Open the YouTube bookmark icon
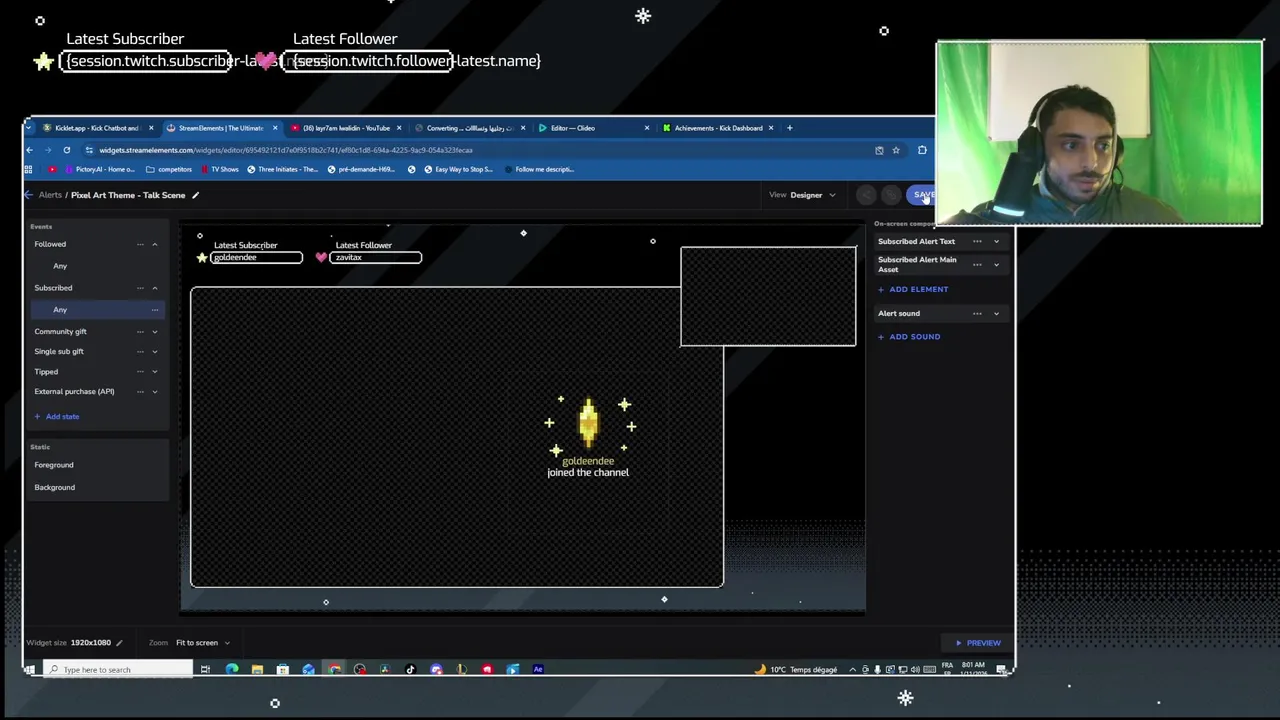The width and height of the screenshot is (1280, 720). [53, 169]
